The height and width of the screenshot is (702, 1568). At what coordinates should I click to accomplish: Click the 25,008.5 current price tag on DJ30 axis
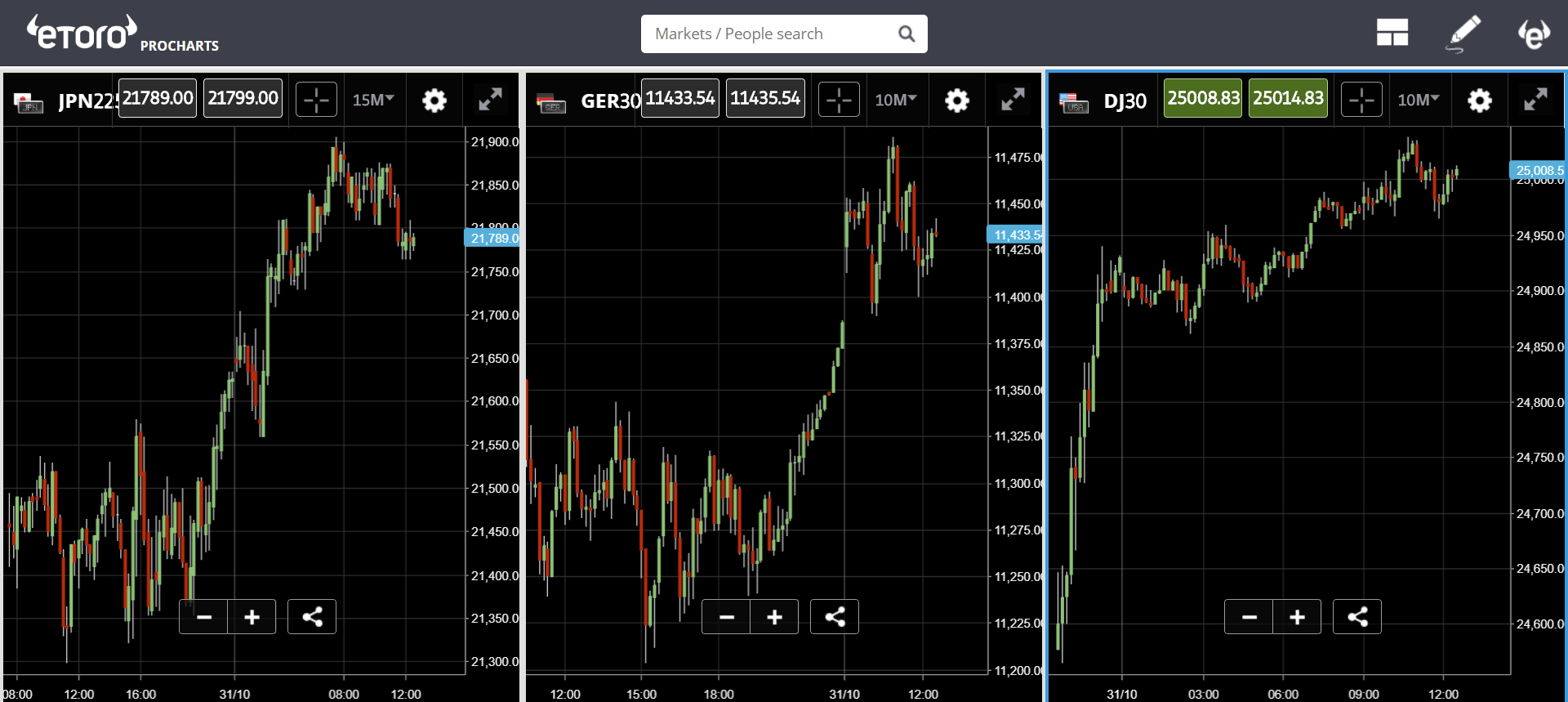1538,170
